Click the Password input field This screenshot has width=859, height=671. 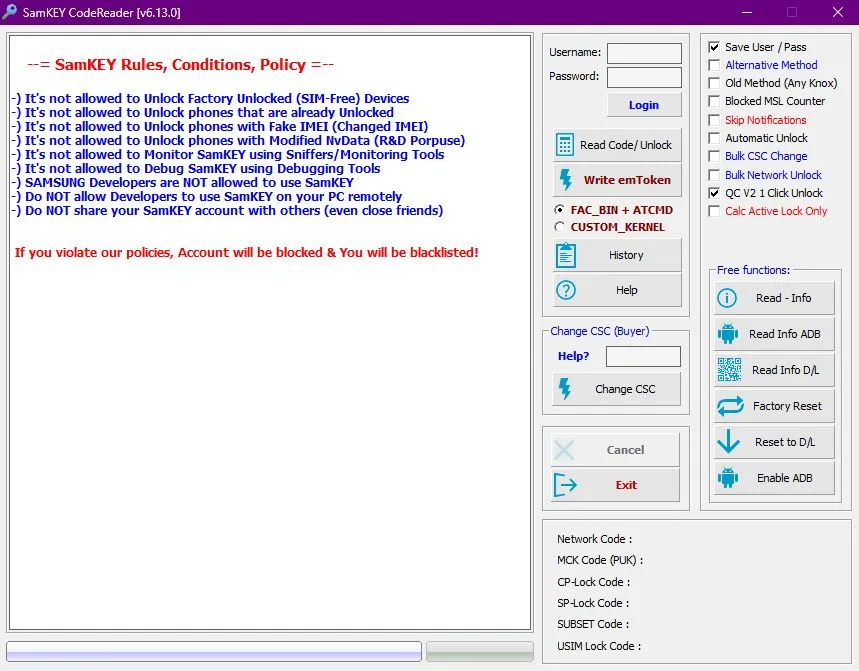click(x=644, y=77)
